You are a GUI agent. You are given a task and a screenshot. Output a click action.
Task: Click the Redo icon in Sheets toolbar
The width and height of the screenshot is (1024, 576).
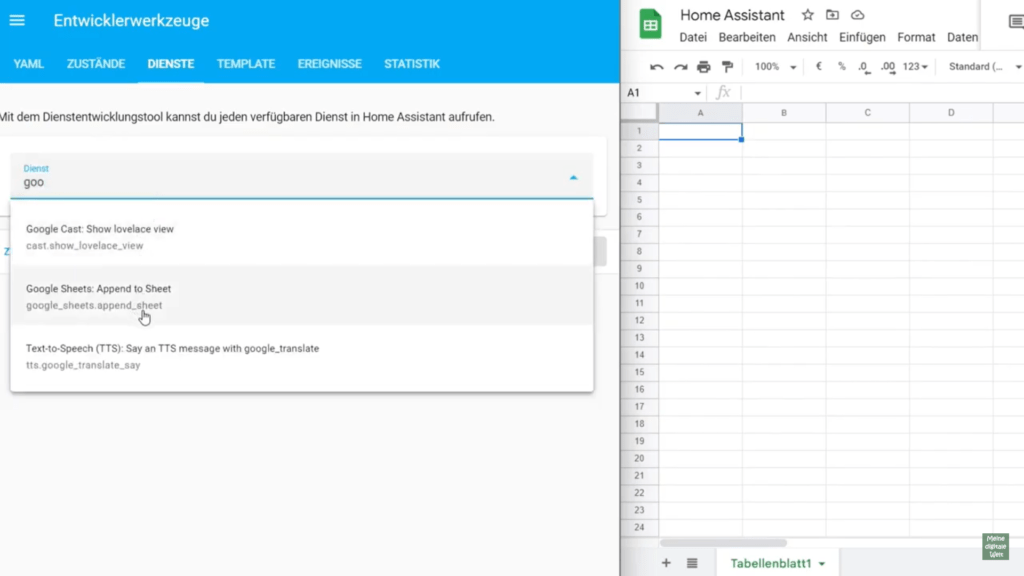pyautogui.click(x=678, y=66)
